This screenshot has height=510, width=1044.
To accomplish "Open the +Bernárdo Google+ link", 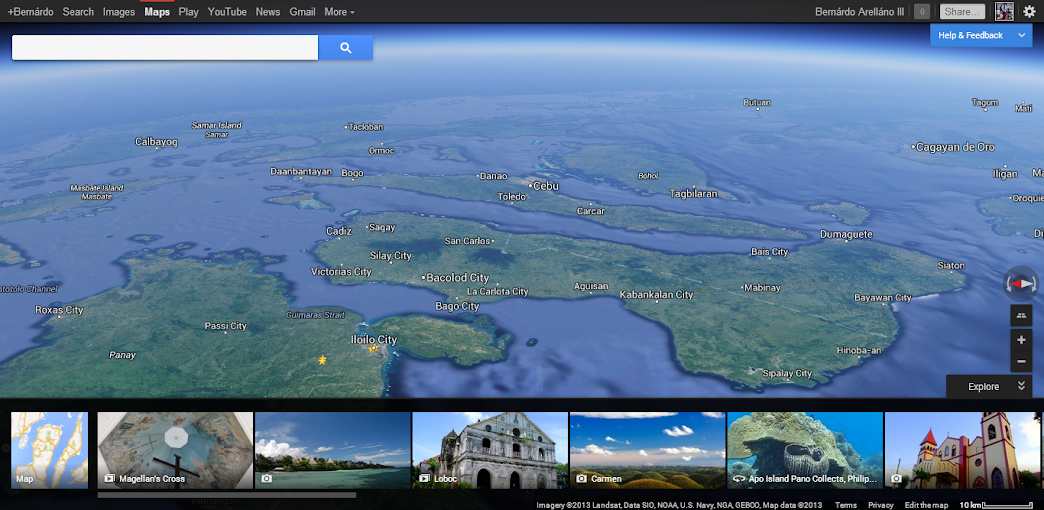I will (x=31, y=12).
